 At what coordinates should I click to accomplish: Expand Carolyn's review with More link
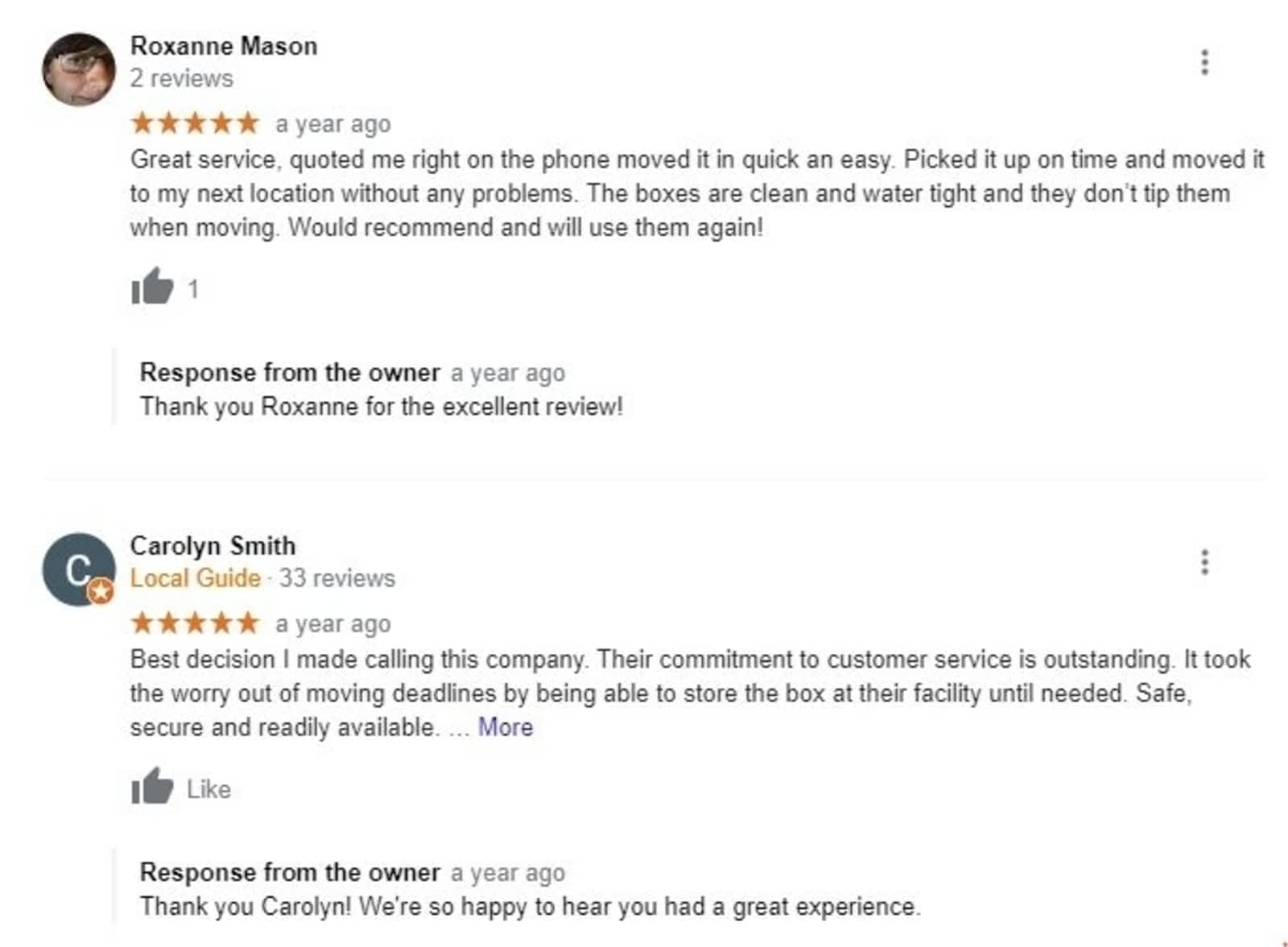pos(505,727)
